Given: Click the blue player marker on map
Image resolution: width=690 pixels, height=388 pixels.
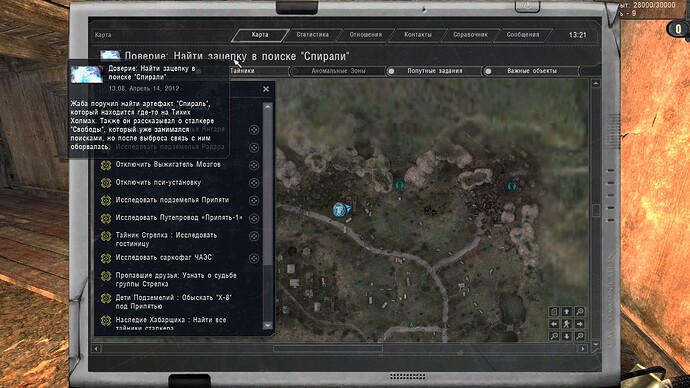Looking at the screenshot, I should point(339,209).
